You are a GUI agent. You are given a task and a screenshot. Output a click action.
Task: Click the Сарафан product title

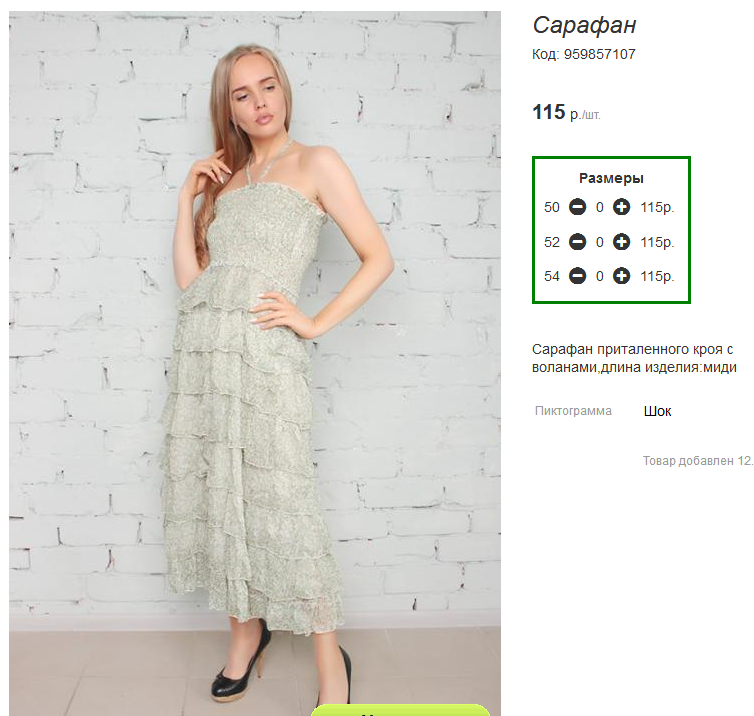click(584, 25)
